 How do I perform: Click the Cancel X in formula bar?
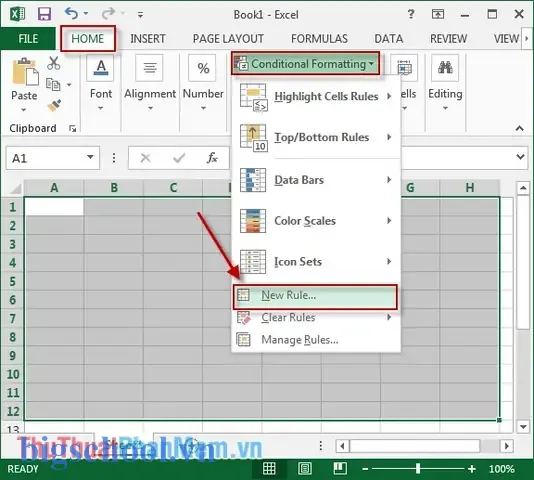(x=145, y=158)
